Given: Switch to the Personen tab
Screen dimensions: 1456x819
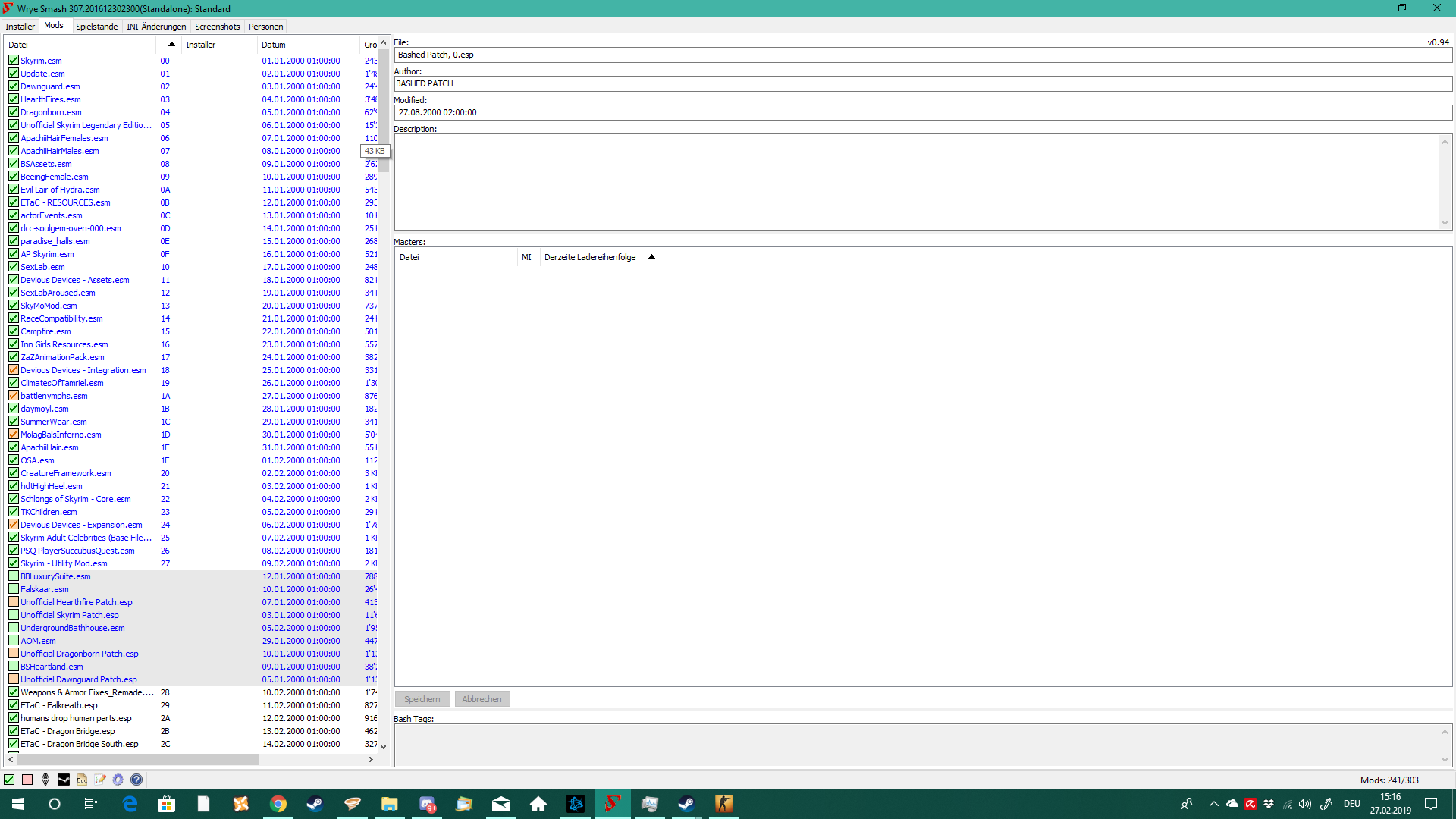Looking at the screenshot, I should (266, 27).
